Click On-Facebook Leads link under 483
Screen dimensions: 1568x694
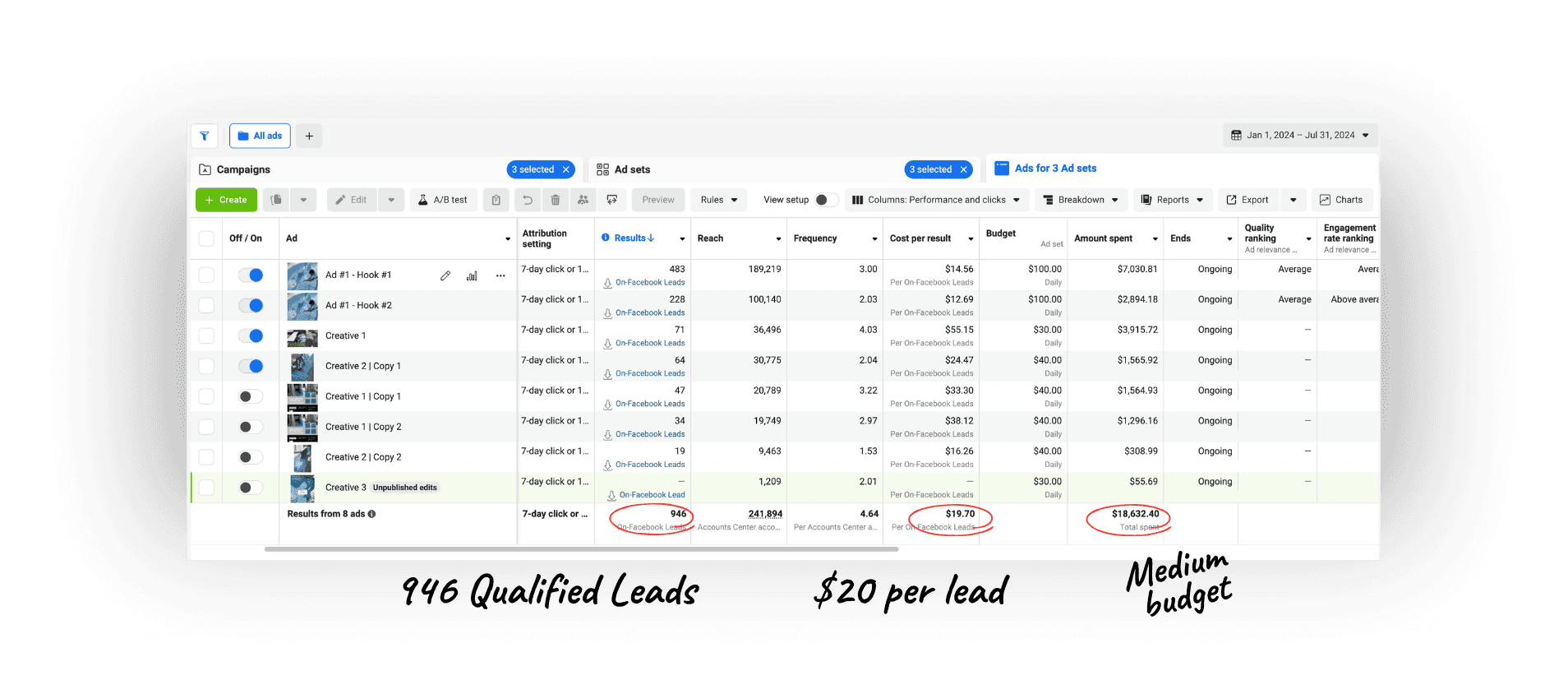tap(650, 283)
